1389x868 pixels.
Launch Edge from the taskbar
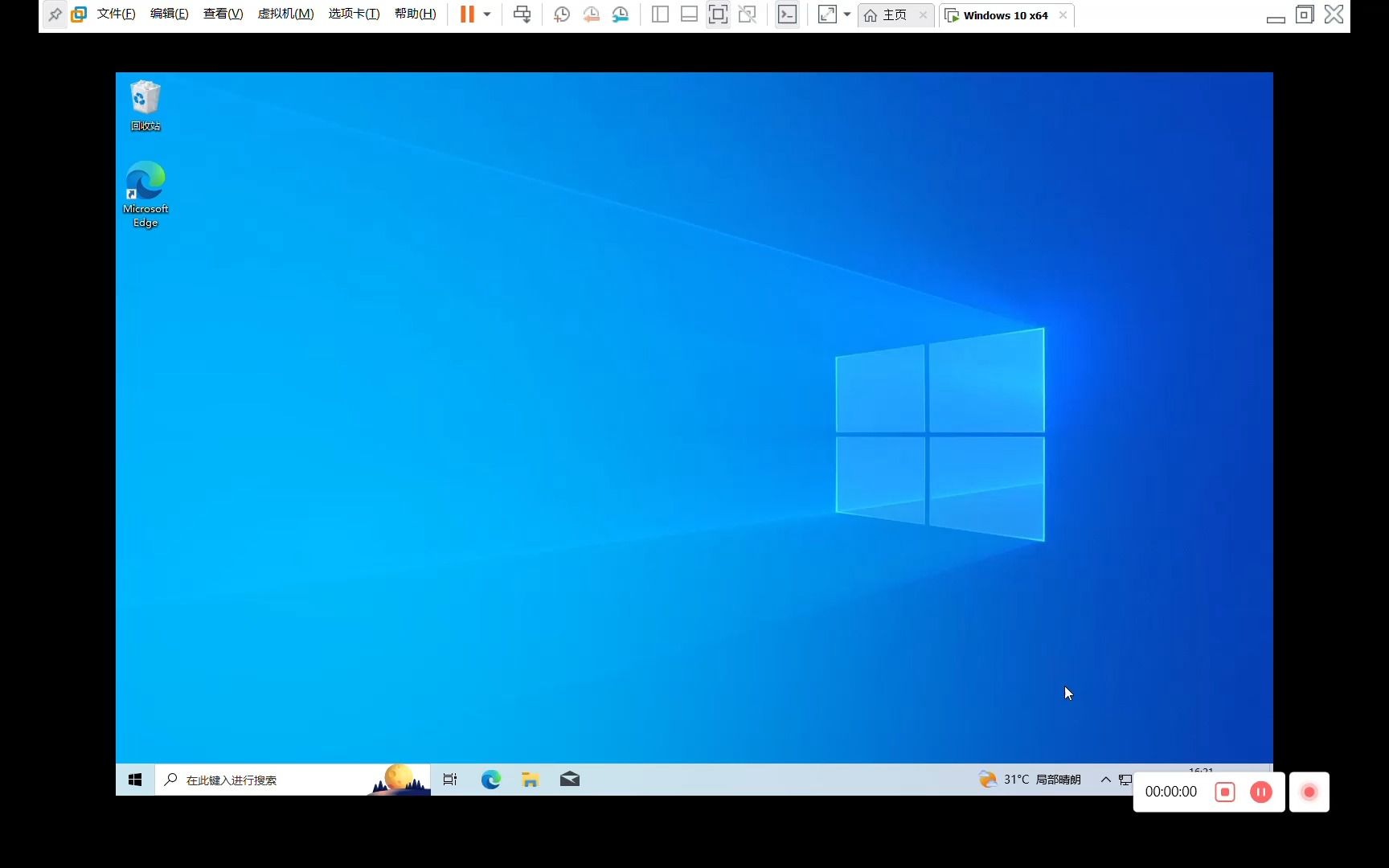tap(490, 780)
